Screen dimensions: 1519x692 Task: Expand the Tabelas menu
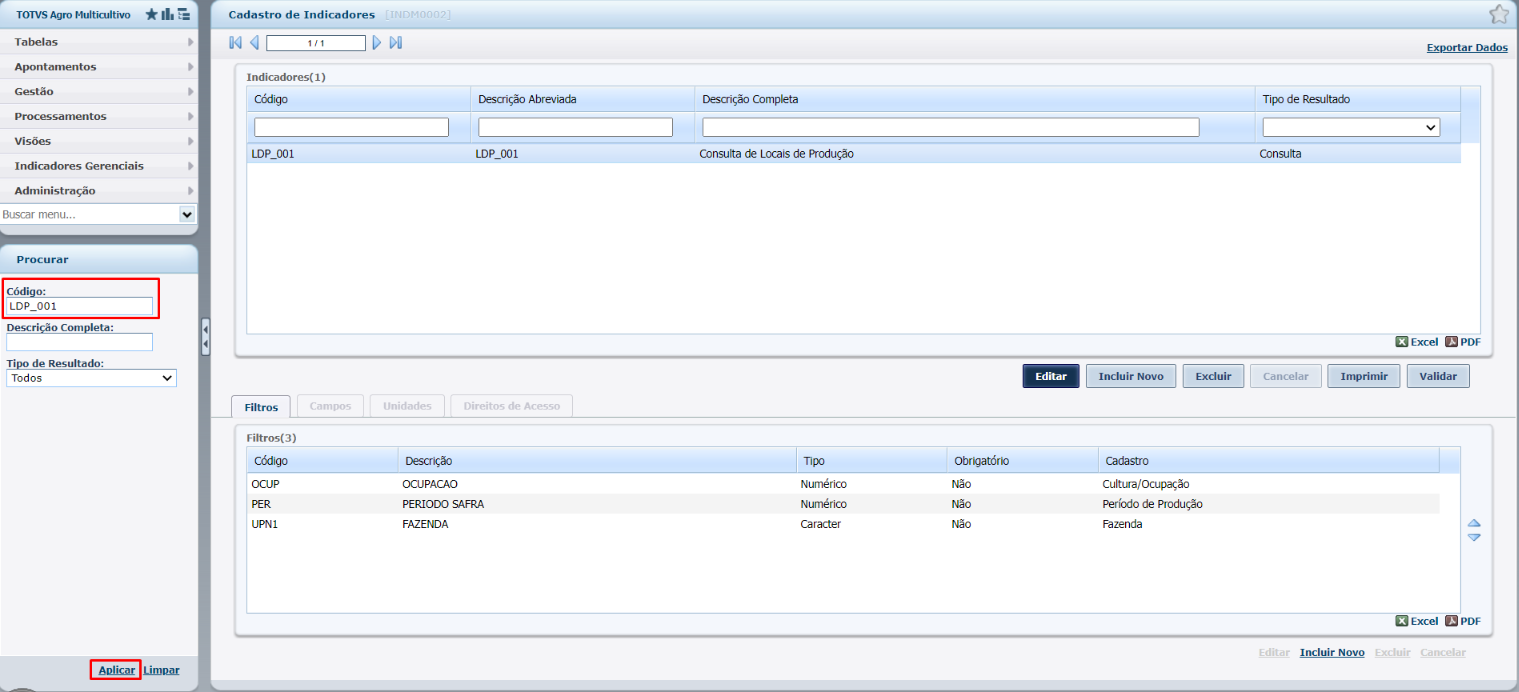99,42
